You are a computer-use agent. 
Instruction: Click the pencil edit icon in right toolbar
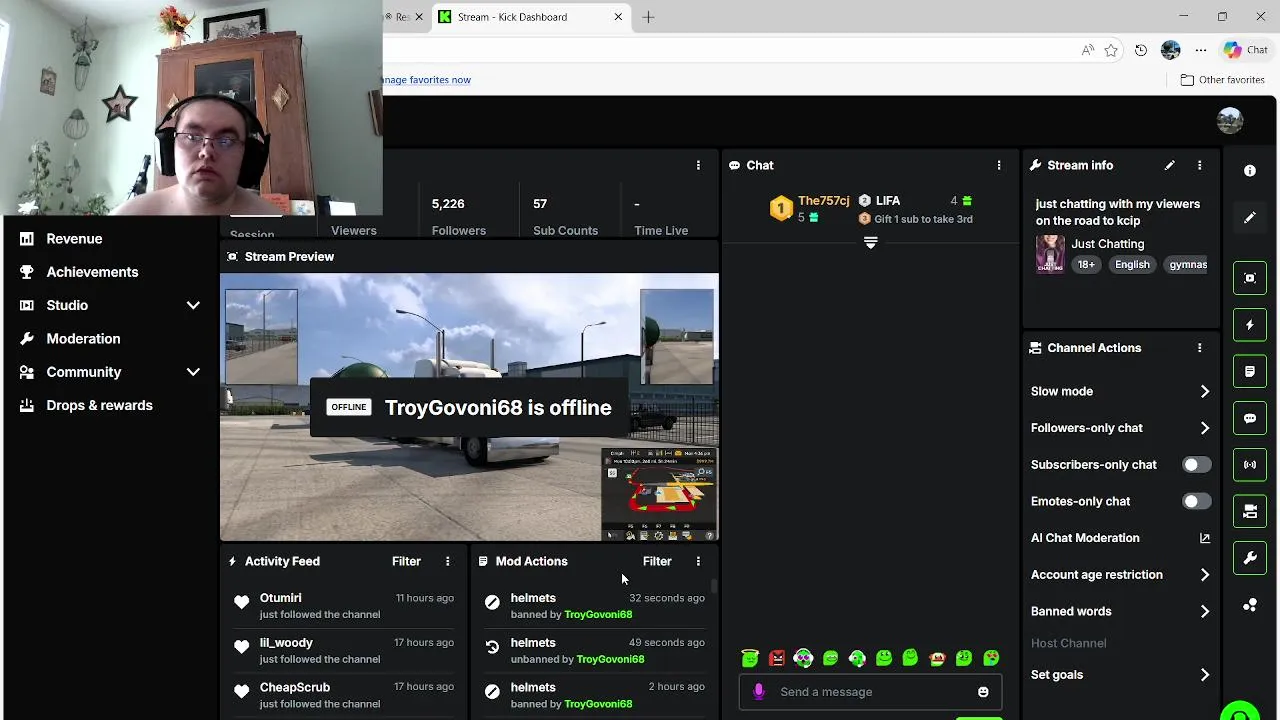coord(1250,218)
